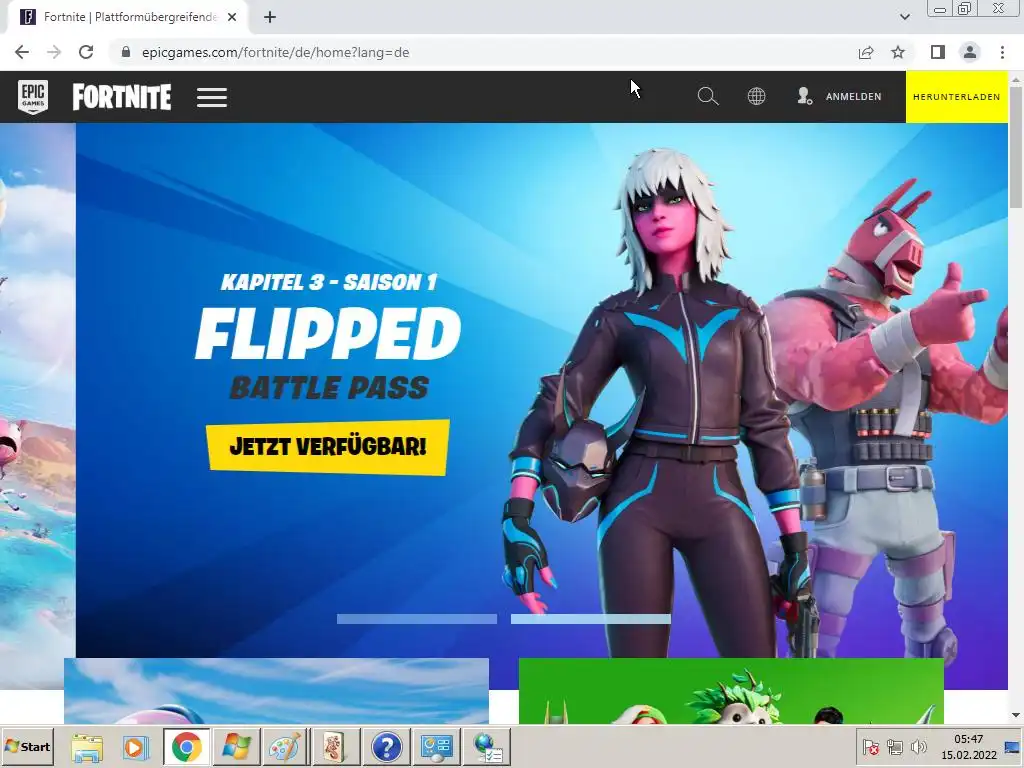1024x768 pixels.
Task: Share this page icon
Action: click(x=866, y=52)
